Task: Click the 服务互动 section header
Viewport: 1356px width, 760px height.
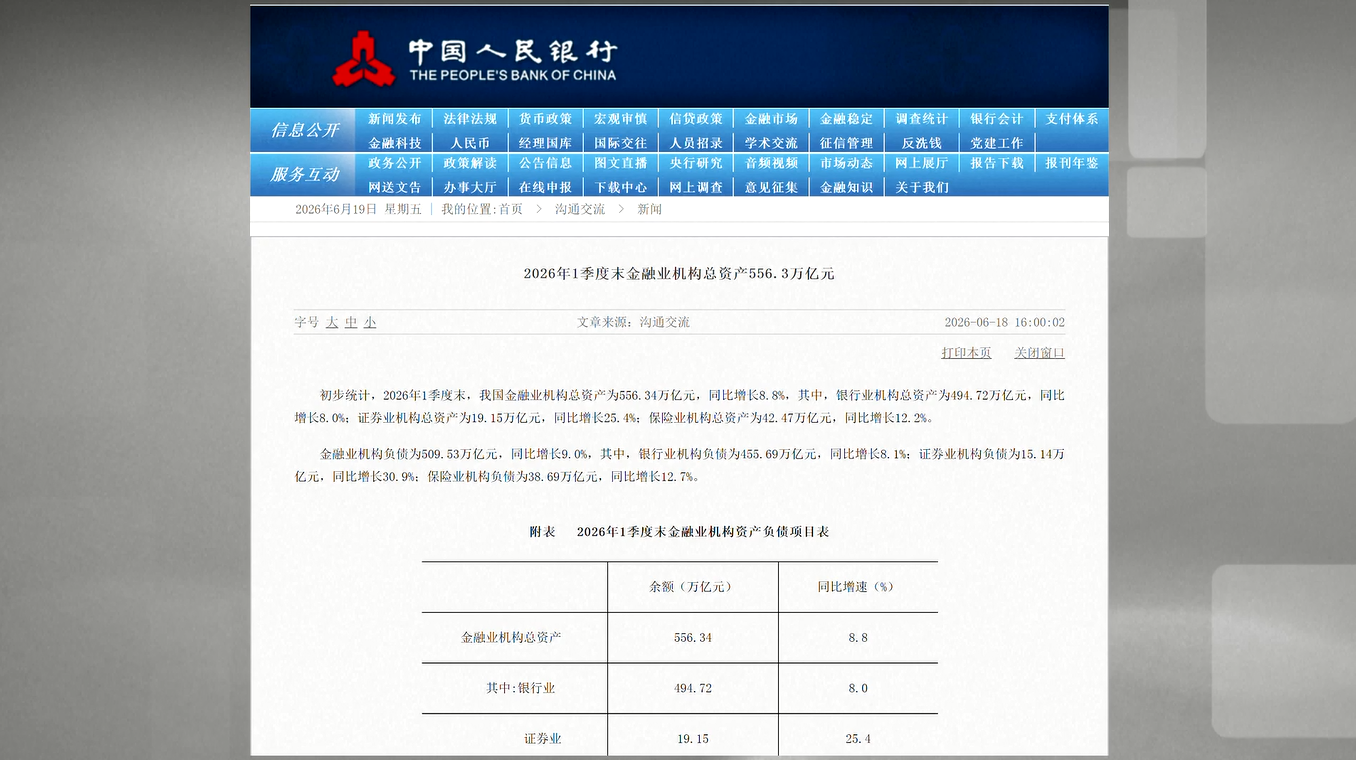Action: tap(304, 174)
